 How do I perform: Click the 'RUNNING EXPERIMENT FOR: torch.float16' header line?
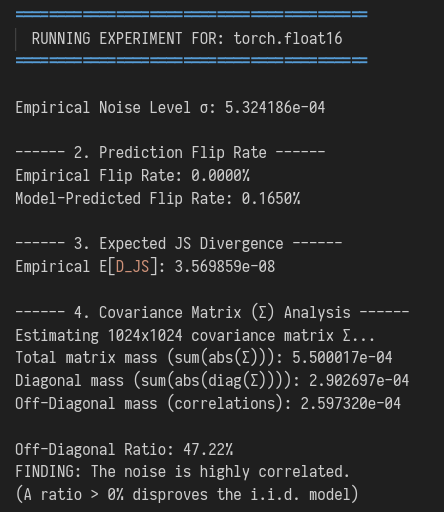point(187,38)
